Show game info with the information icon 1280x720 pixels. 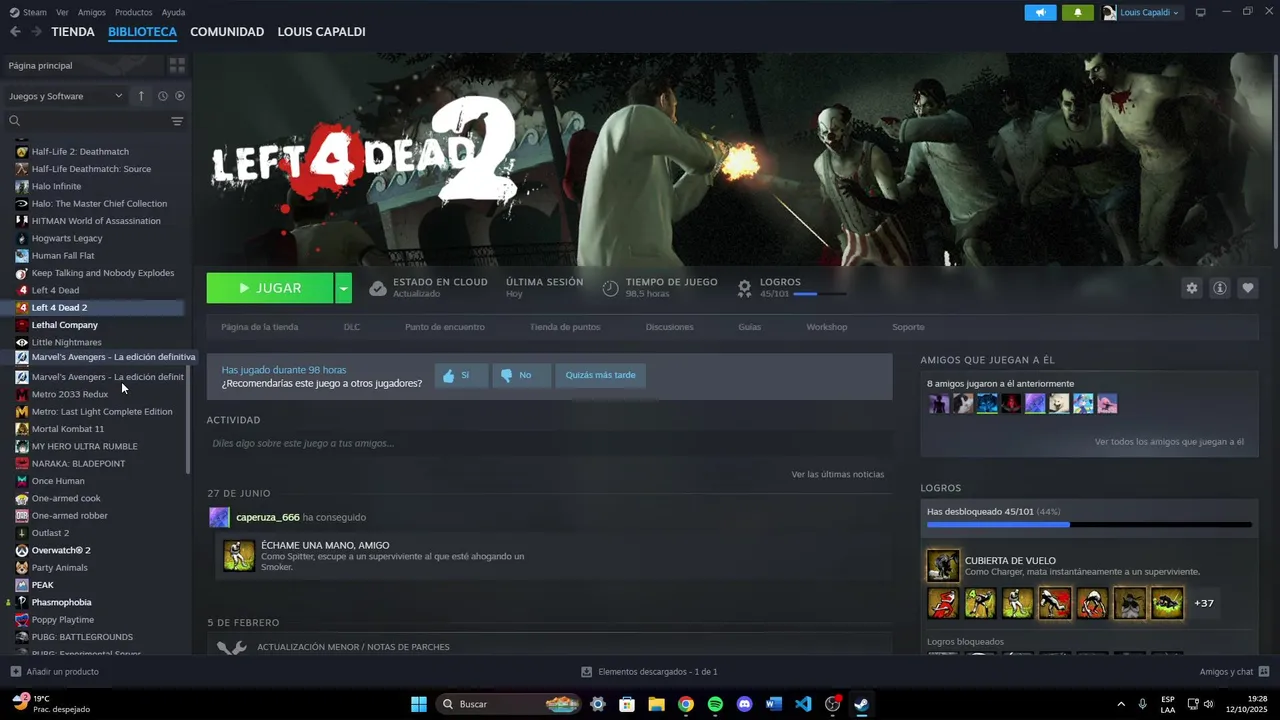pyautogui.click(x=1219, y=288)
